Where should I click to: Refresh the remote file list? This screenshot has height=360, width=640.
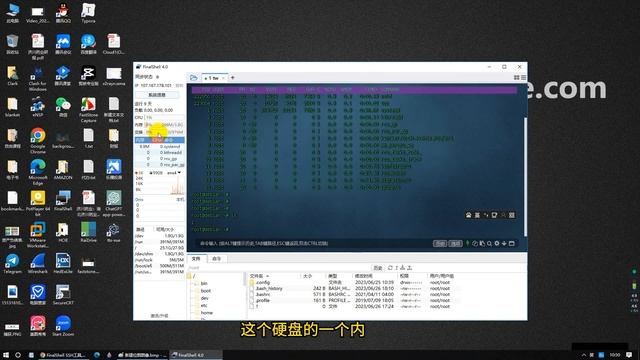click(390, 268)
